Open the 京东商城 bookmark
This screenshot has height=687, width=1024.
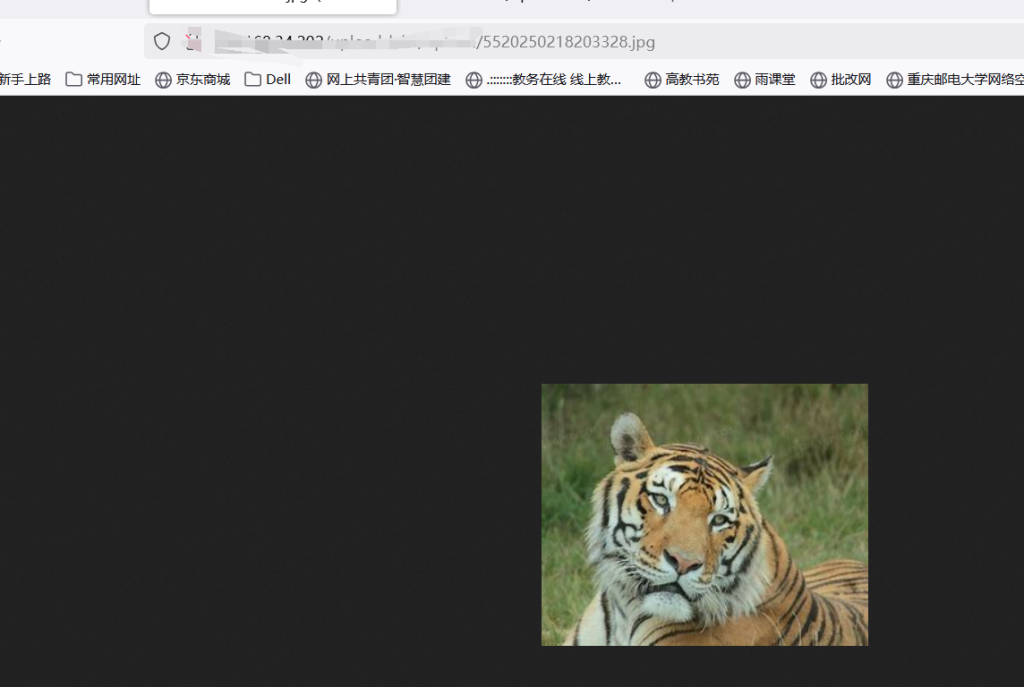[x=193, y=80]
